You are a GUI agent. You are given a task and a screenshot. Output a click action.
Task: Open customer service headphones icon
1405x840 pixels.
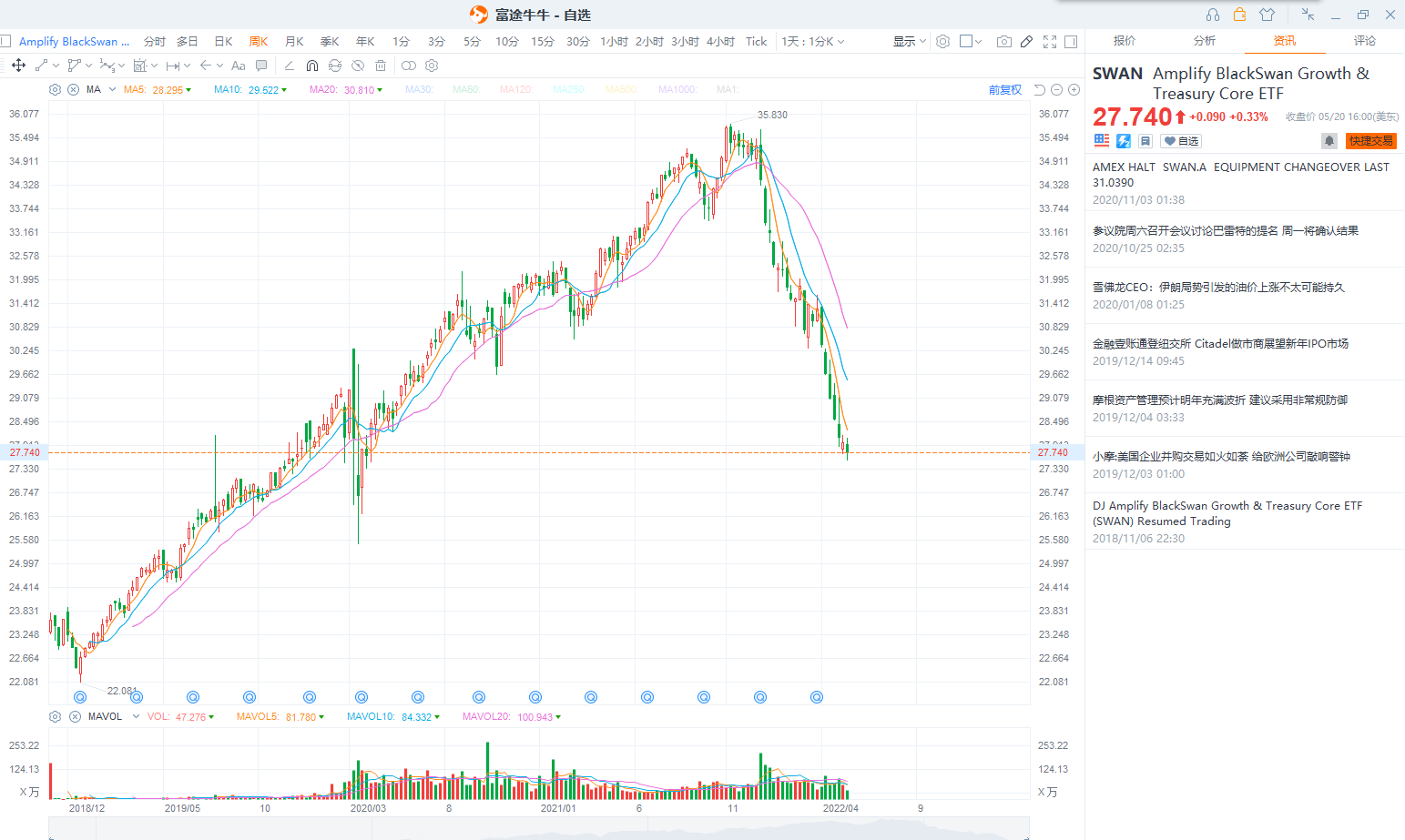click(x=1212, y=15)
